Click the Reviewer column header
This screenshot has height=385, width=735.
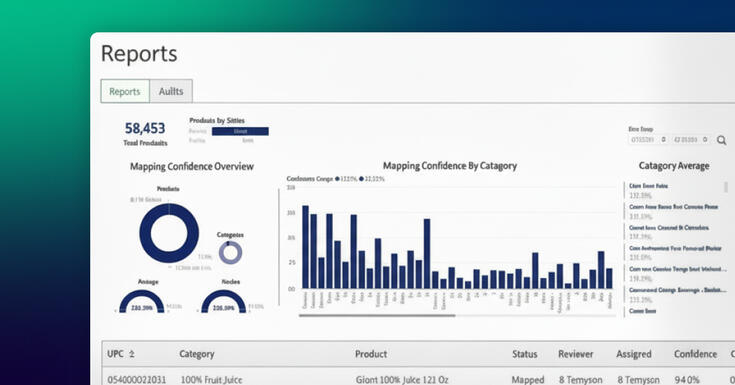tap(576, 354)
